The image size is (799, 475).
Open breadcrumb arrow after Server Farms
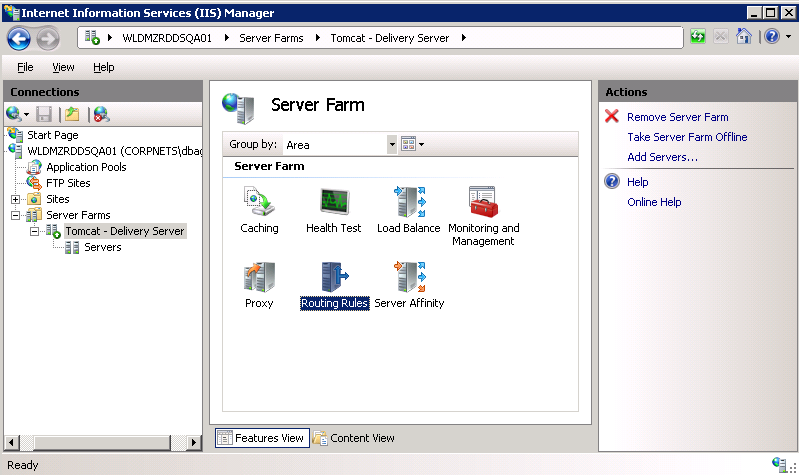click(317, 38)
